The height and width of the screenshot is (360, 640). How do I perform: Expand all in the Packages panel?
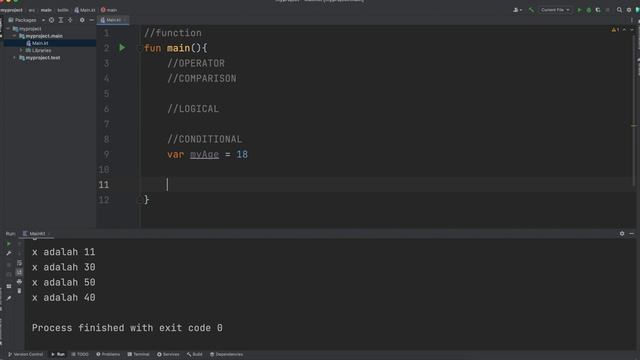click(x=61, y=20)
